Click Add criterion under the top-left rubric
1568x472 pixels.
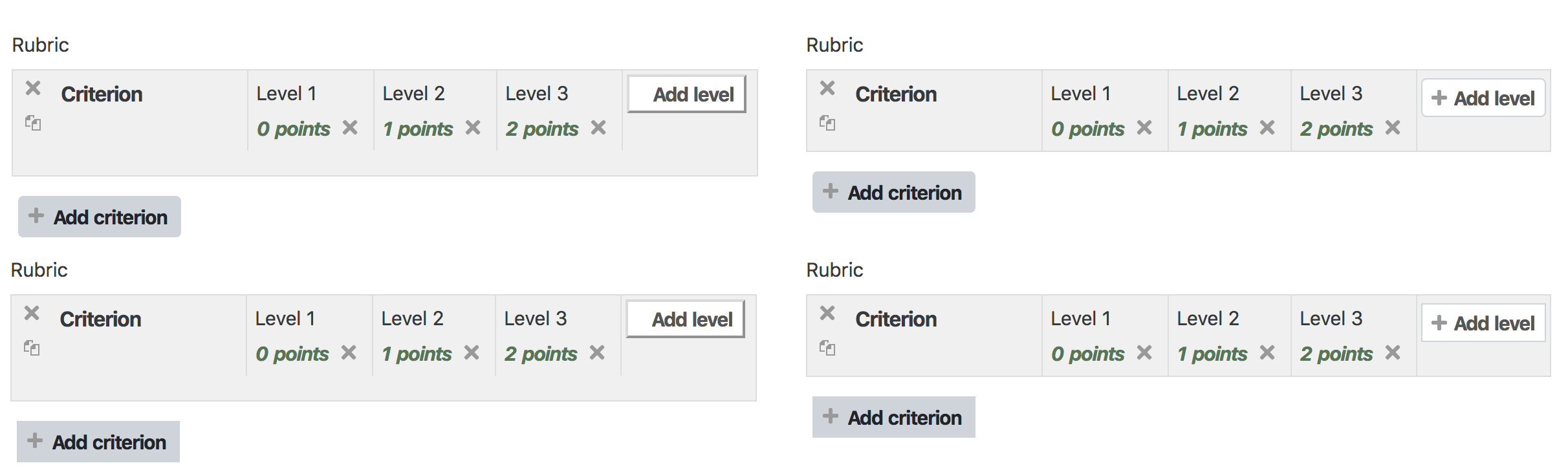click(100, 217)
